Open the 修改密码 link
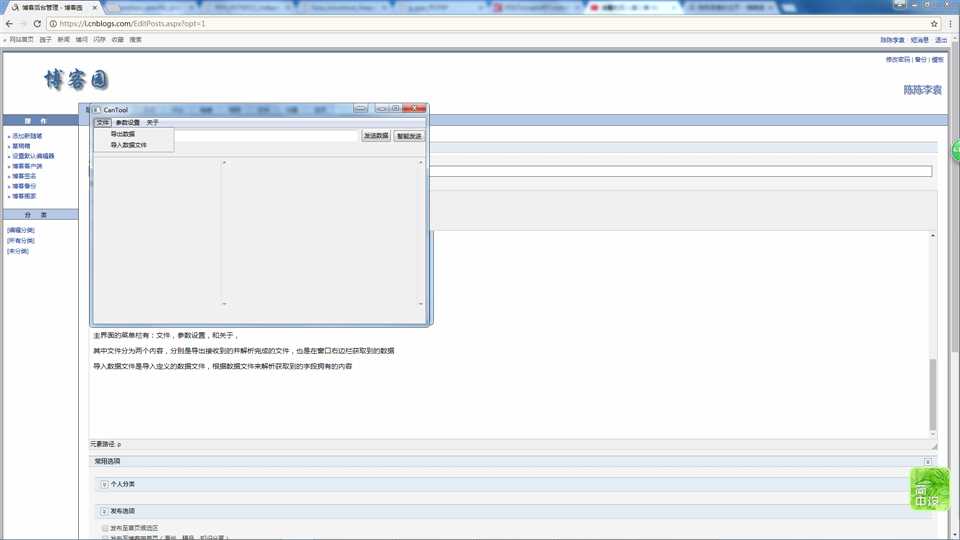The width and height of the screenshot is (960, 540). coord(898,59)
